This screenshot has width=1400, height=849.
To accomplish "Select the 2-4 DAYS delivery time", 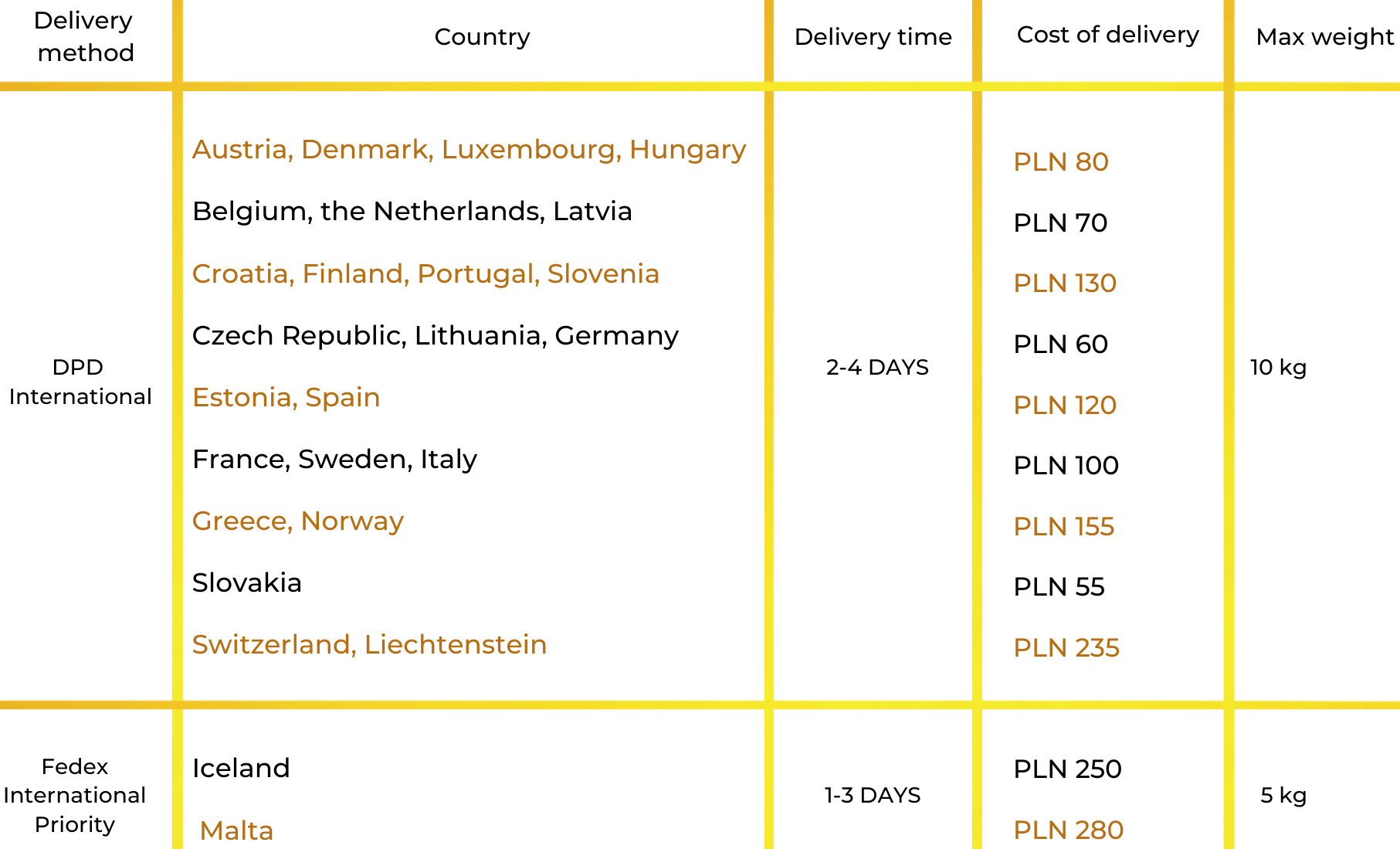I will (877, 367).
